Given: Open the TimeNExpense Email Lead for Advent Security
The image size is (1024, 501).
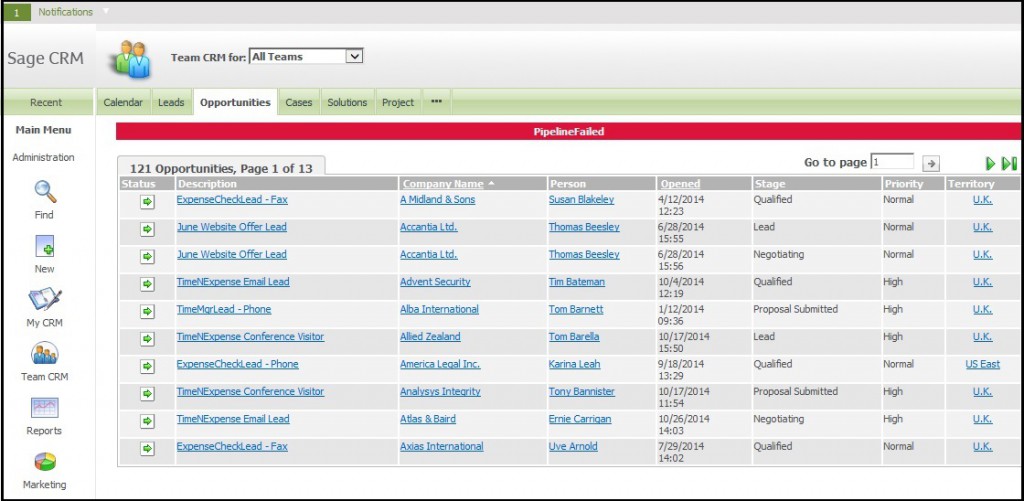Looking at the screenshot, I should pyautogui.click(x=233, y=282).
